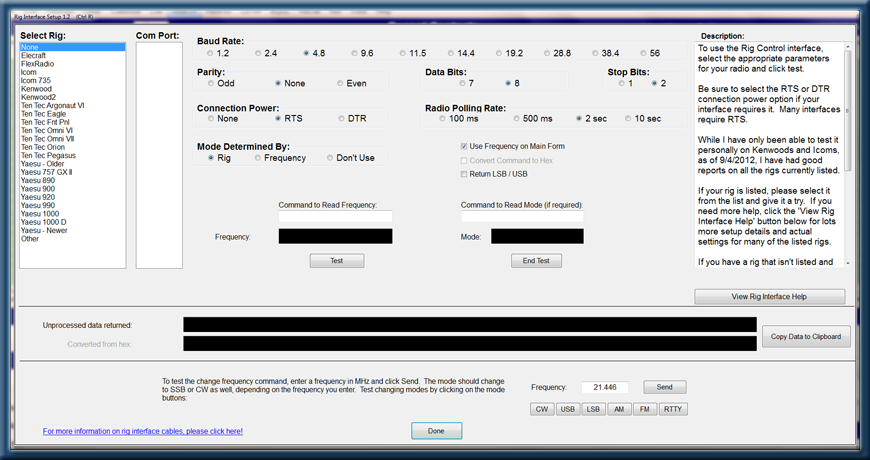This screenshot has height=460, width=870.
Task: Switch mode to CW
Action: [x=542, y=410]
